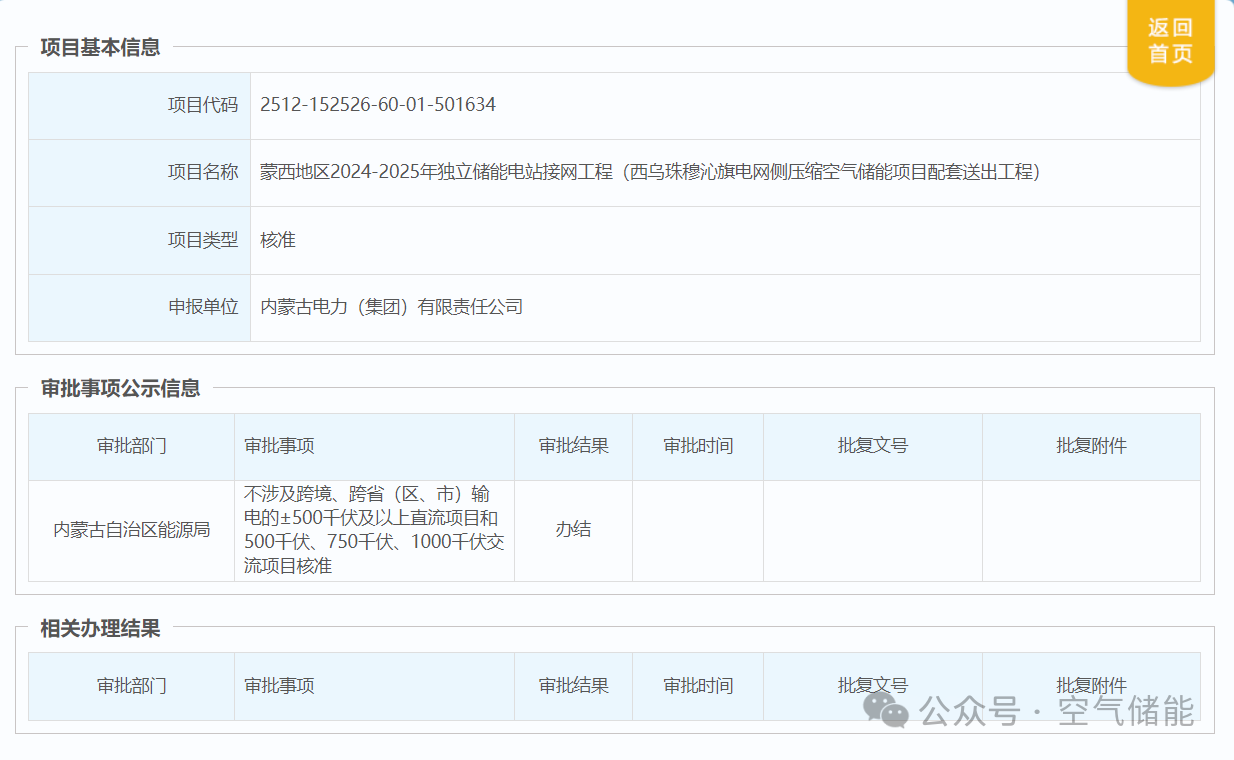Screen dimensions: 1234x760
Task: Click the 项目基本信息 section header
Action: pos(98,46)
